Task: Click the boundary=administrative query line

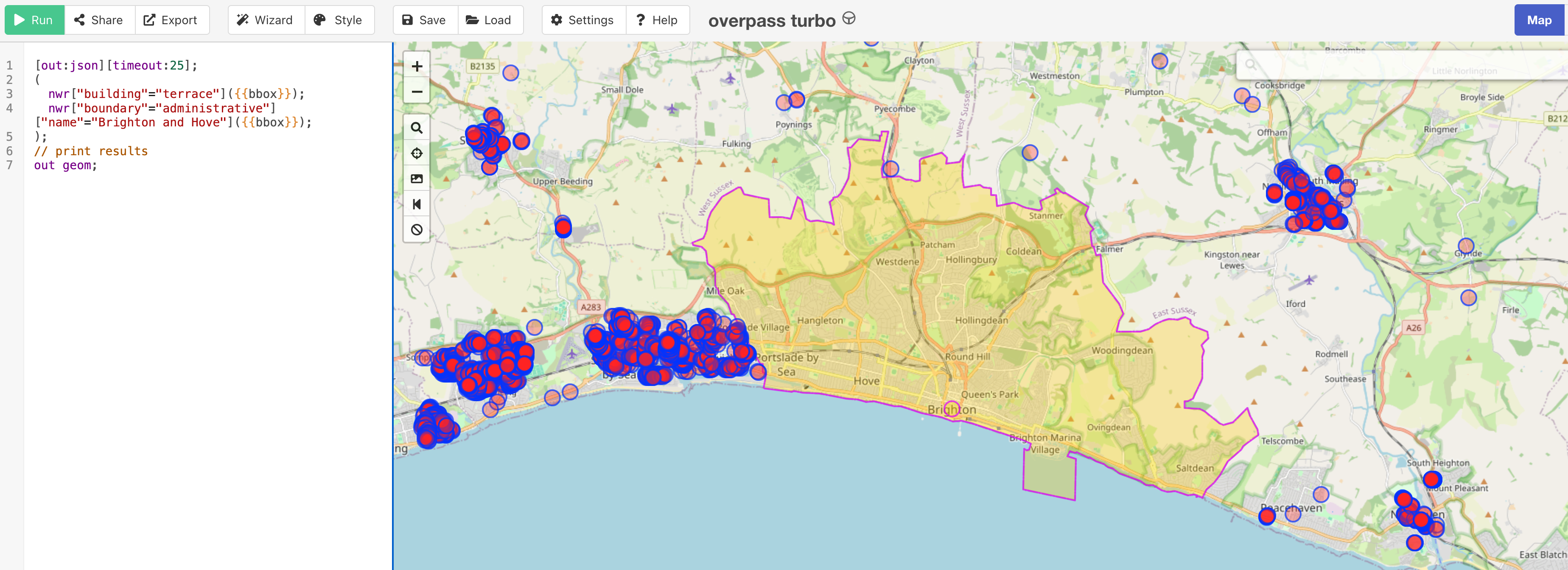Action: [162, 108]
